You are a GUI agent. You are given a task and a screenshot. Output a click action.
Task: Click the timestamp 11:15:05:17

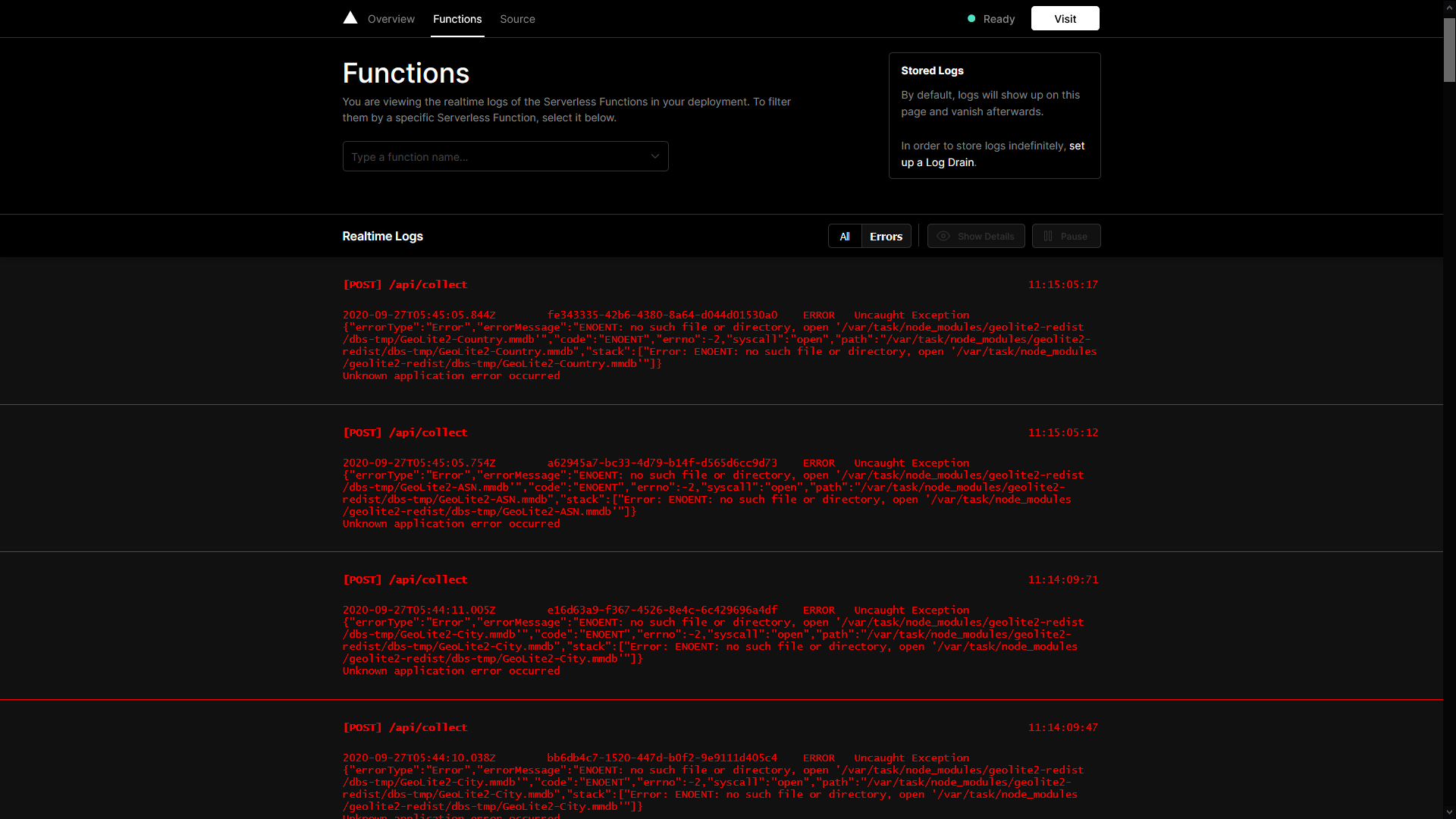pyautogui.click(x=1062, y=284)
